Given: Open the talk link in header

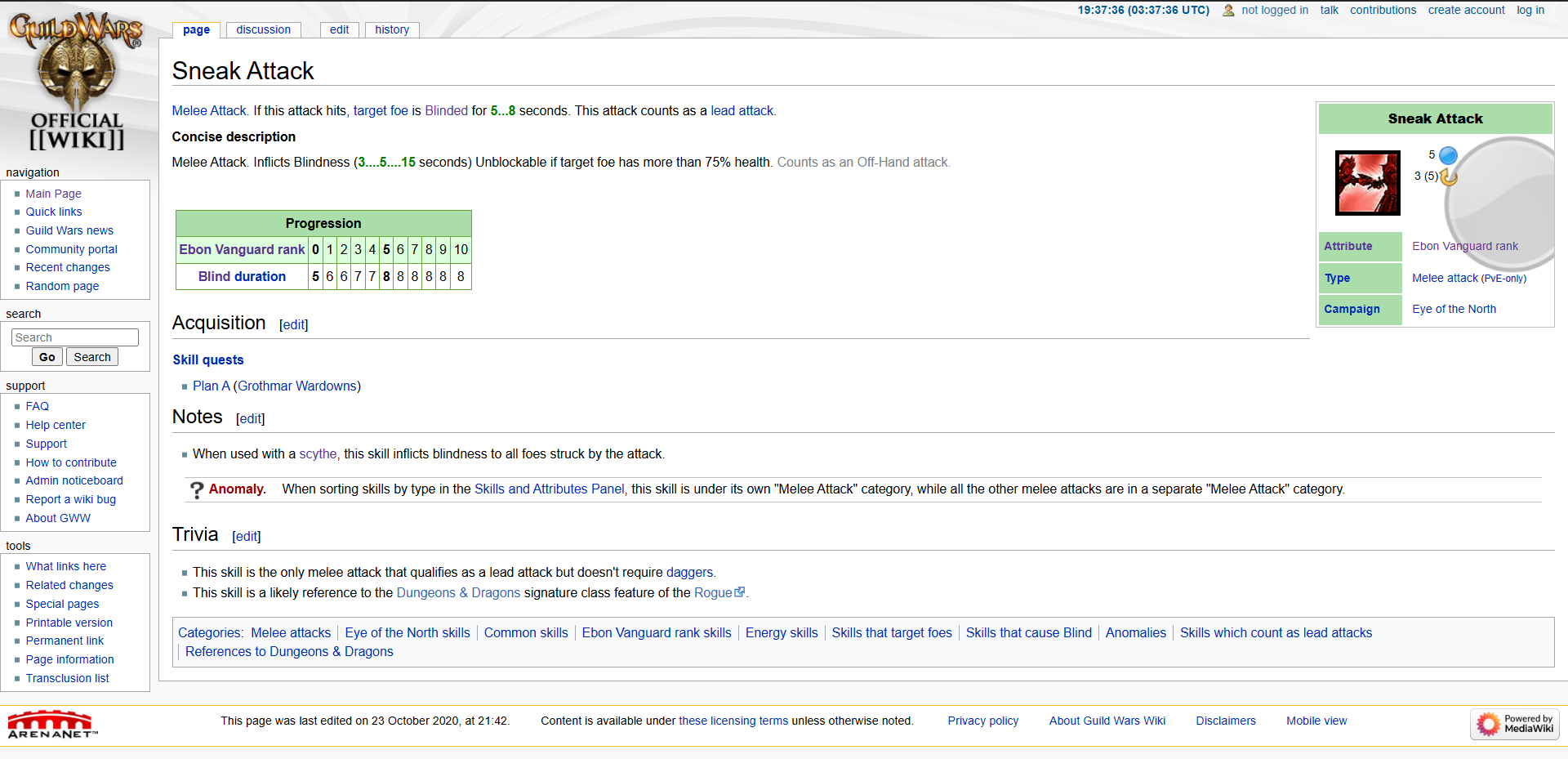Looking at the screenshot, I should (1329, 10).
